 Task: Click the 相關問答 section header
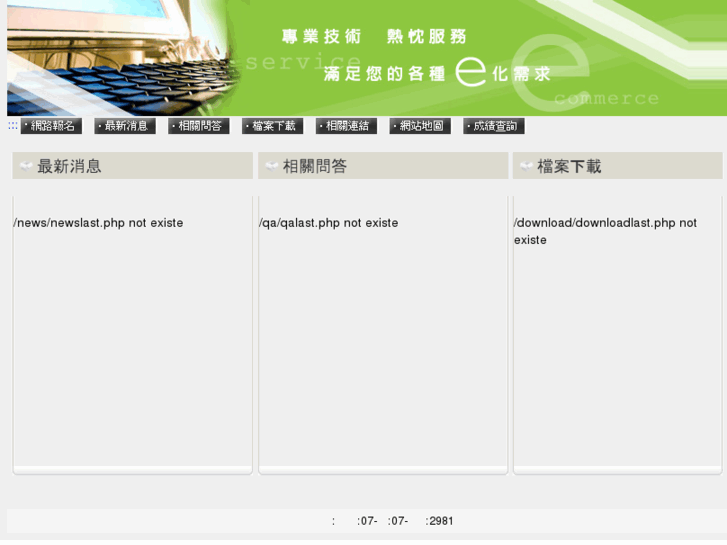tap(383, 166)
